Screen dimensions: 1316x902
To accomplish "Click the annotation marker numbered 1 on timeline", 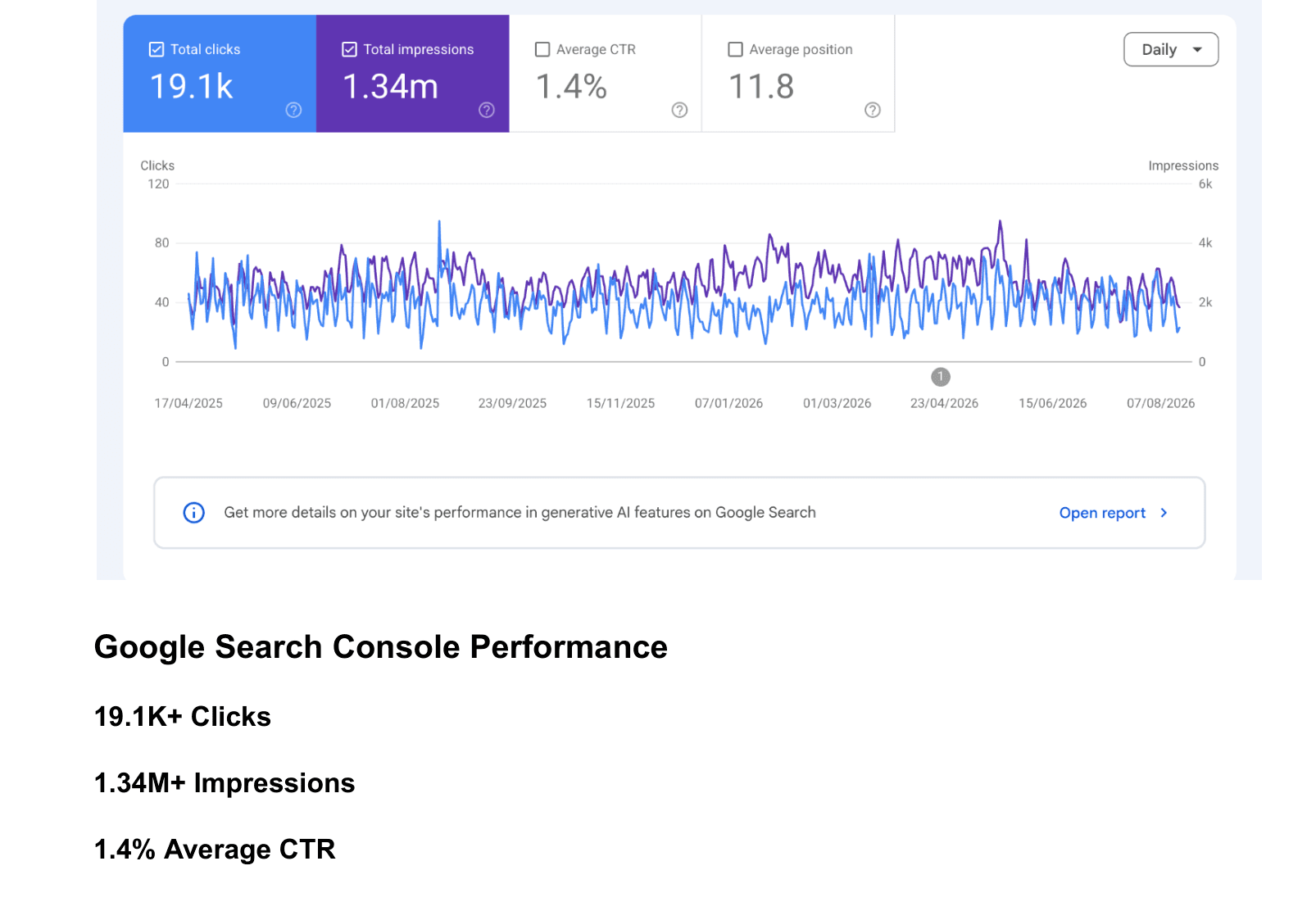I will [x=941, y=377].
